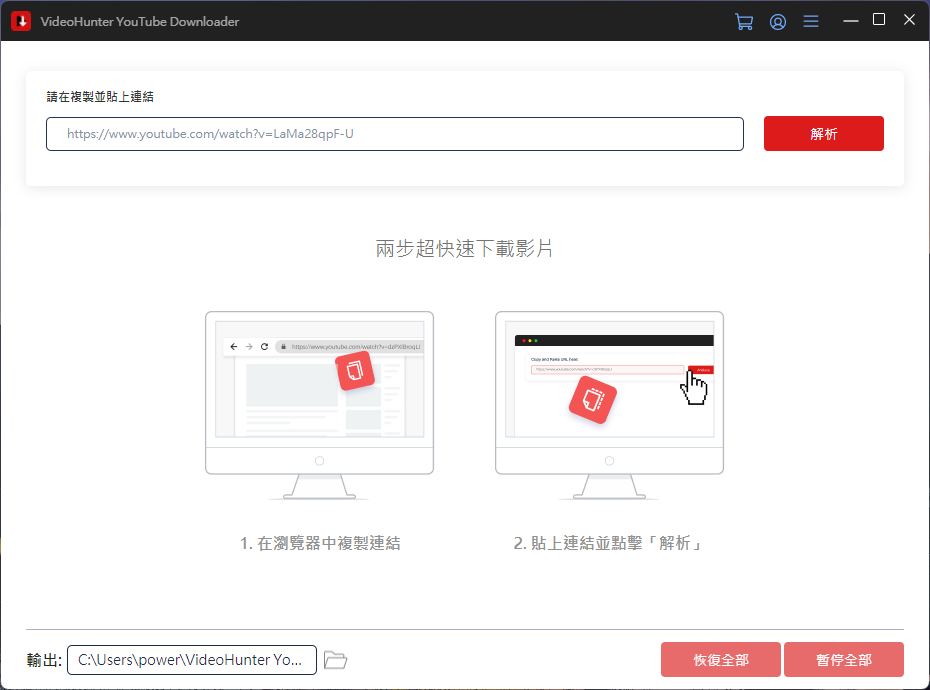Open the hamburger menu in title bar
Screen dimensions: 930x690
(811, 21)
